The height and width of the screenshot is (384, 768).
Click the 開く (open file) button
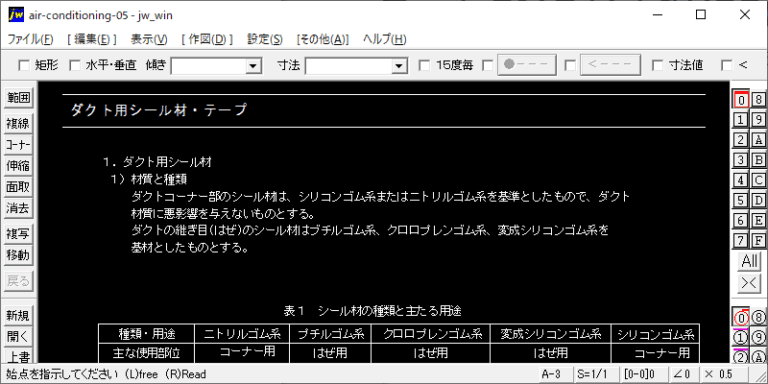18,337
